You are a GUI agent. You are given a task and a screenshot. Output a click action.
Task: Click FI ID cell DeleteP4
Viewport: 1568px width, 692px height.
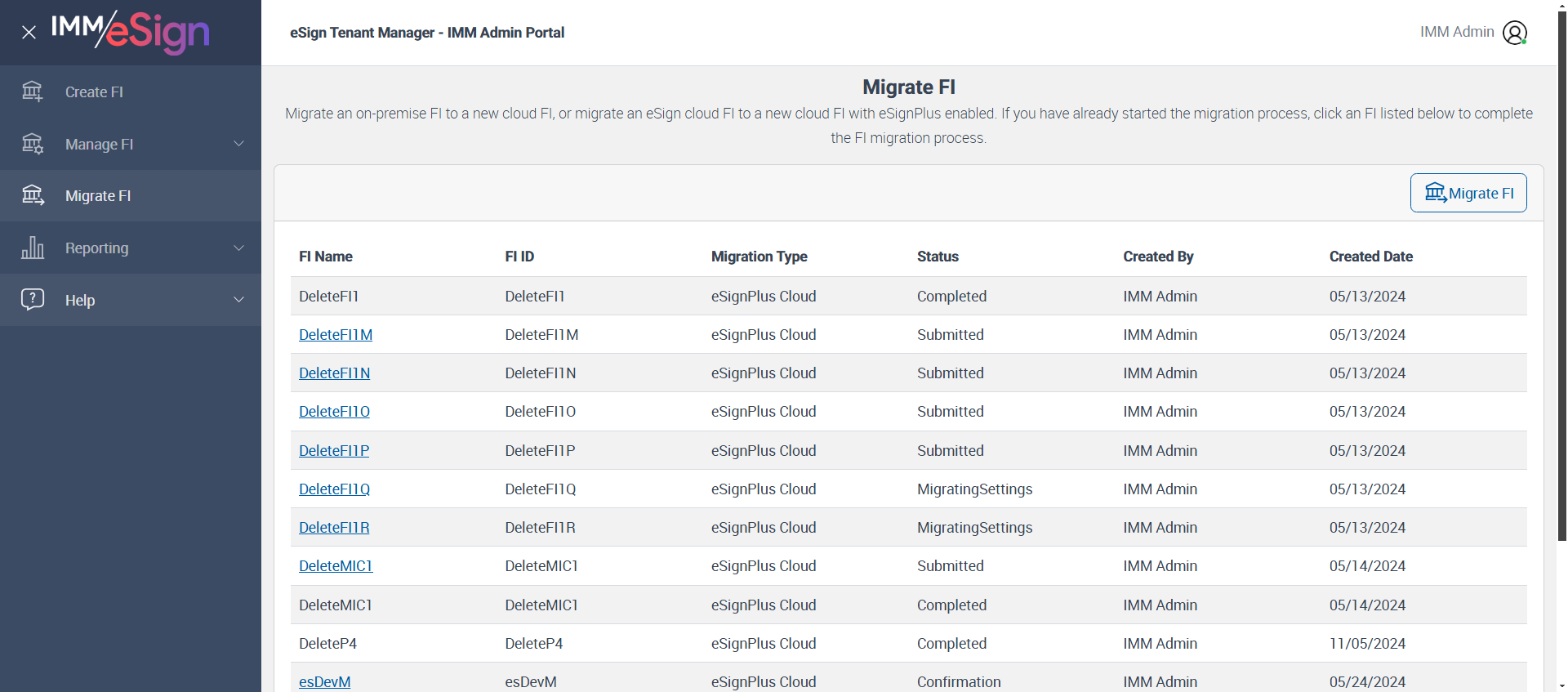(533, 643)
